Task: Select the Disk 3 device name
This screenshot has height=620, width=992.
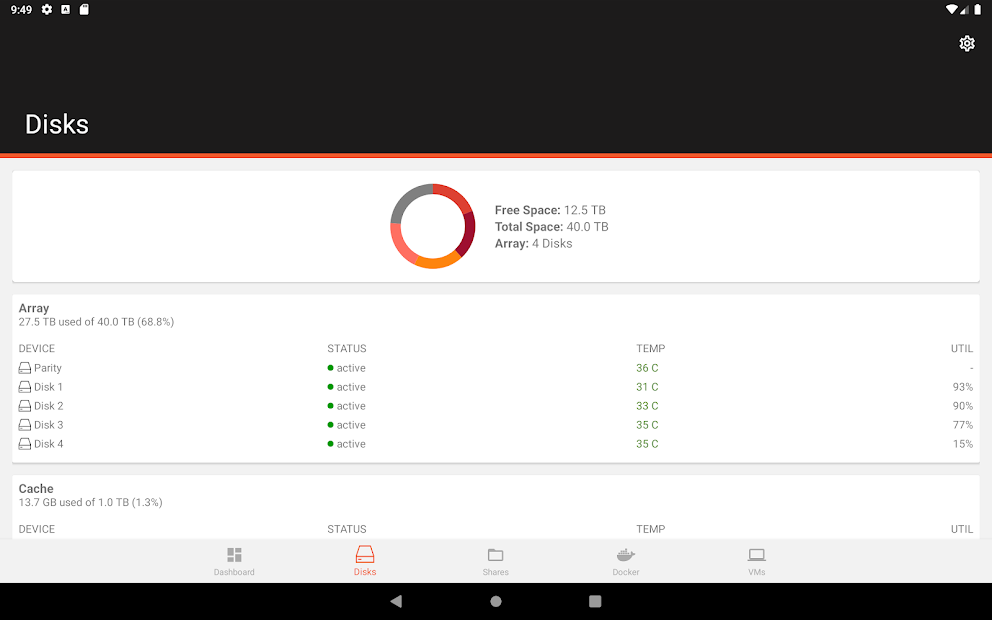Action: pyautogui.click(x=49, y=425)
